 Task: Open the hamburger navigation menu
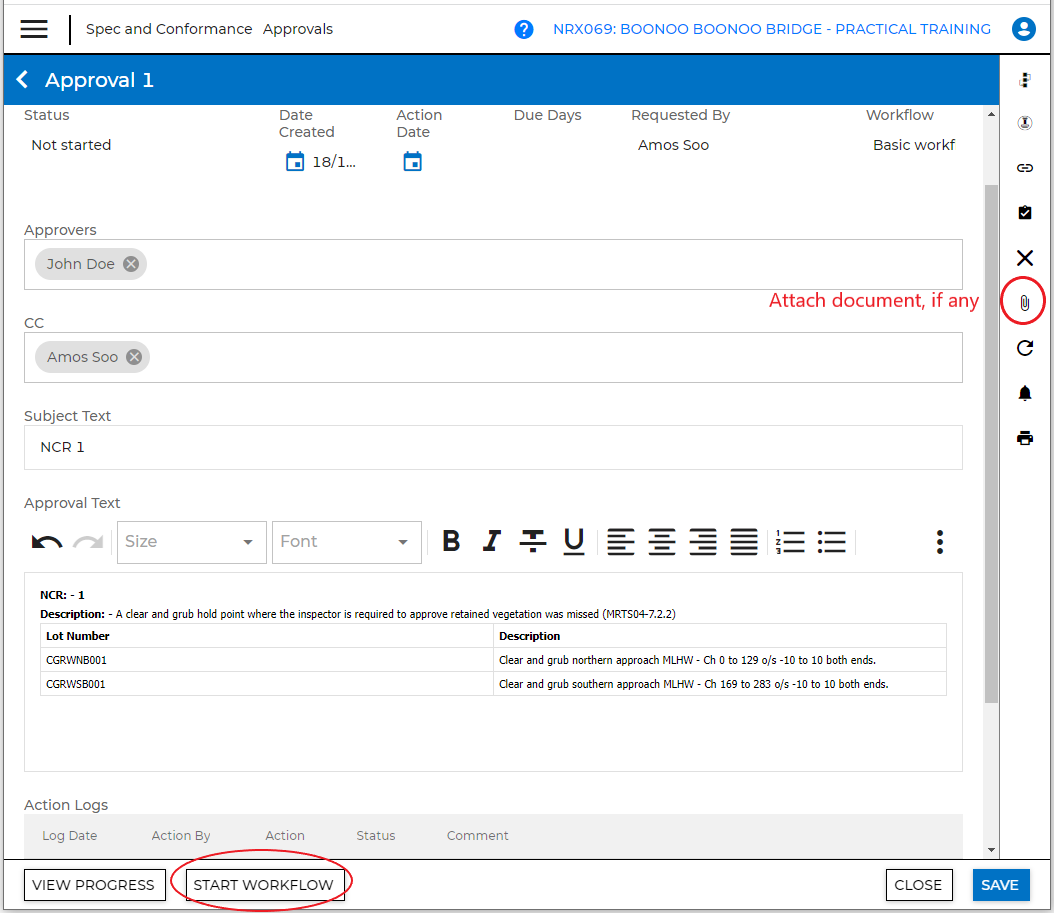34,29
